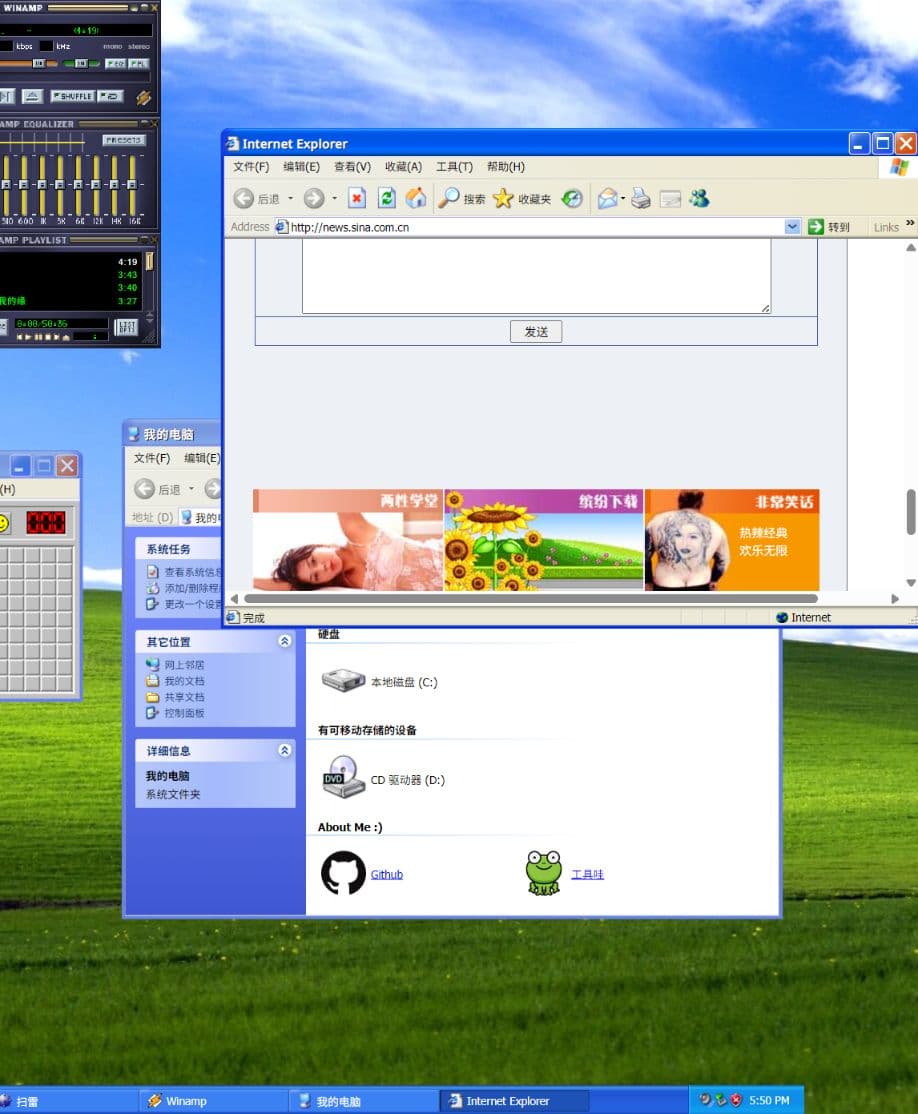Click the Winamp volume slider handle
Image resolution: width=918 pixels, height=1114 pixels.
[x=39, y=64]
